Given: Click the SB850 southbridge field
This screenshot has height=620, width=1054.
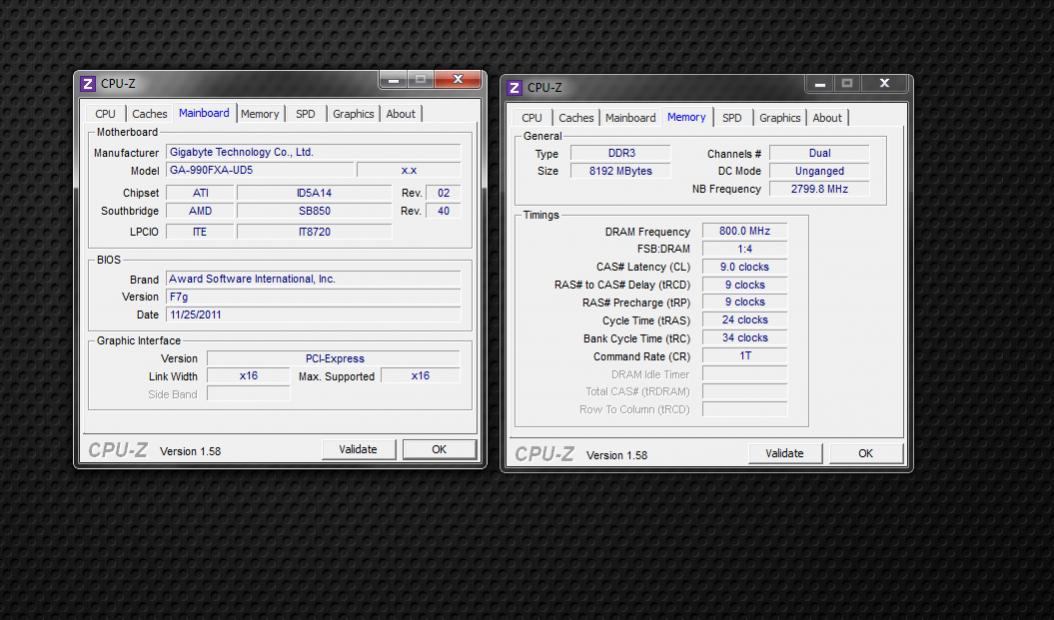Looking at the screenshot, I should (x=314, y=211).
